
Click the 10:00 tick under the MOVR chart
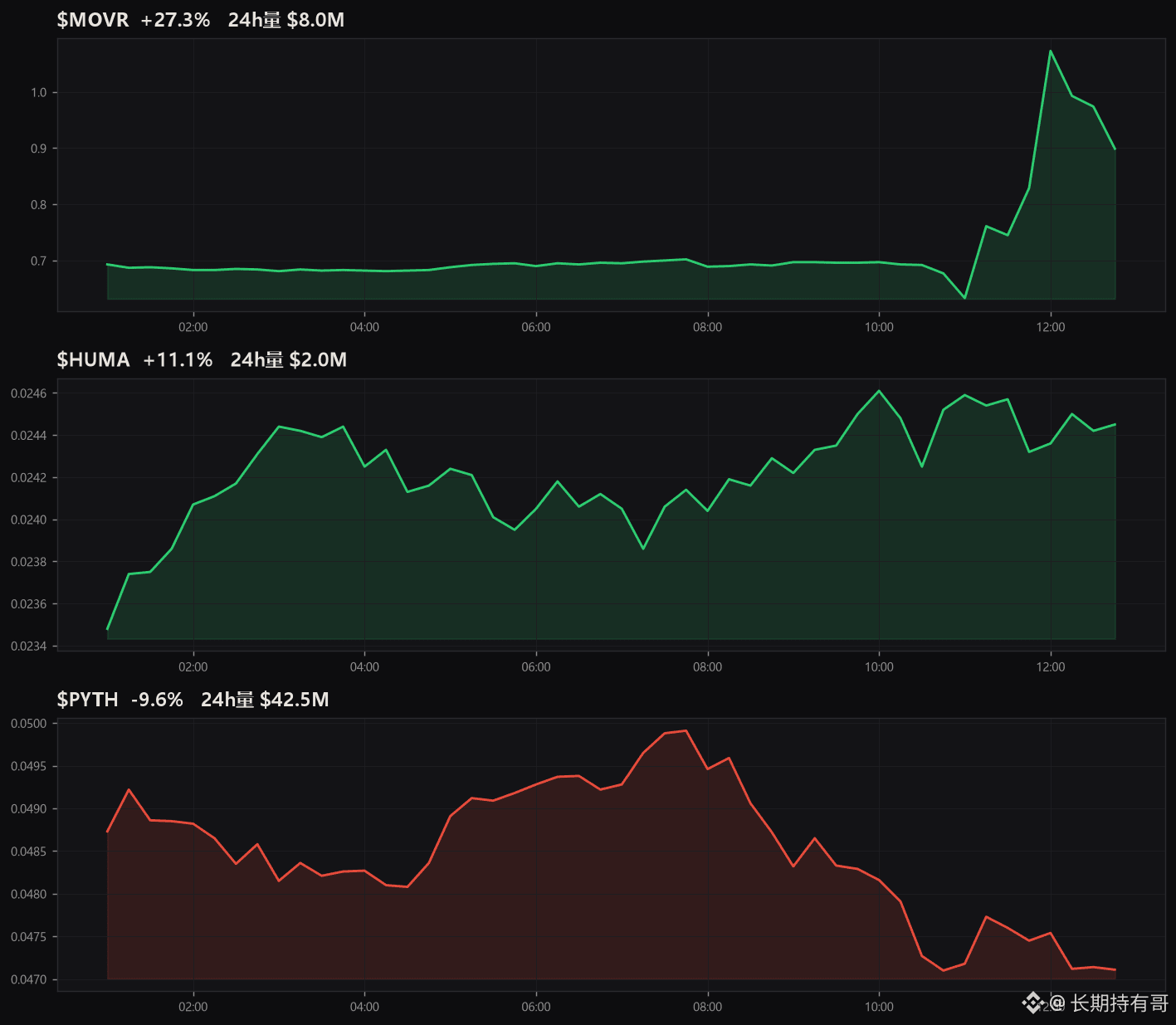point(879,327)
